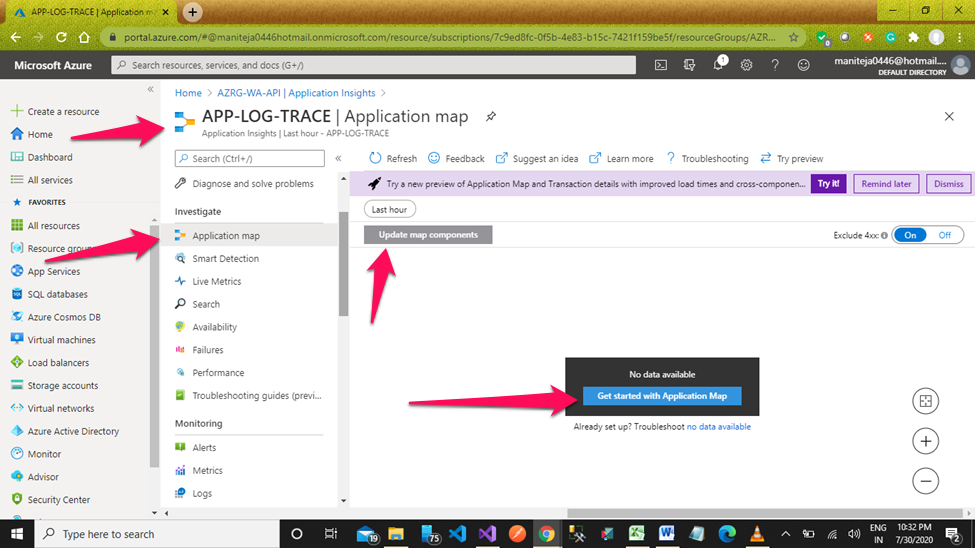Click Update map components button

pyautogui.click(x=428, y=235)
